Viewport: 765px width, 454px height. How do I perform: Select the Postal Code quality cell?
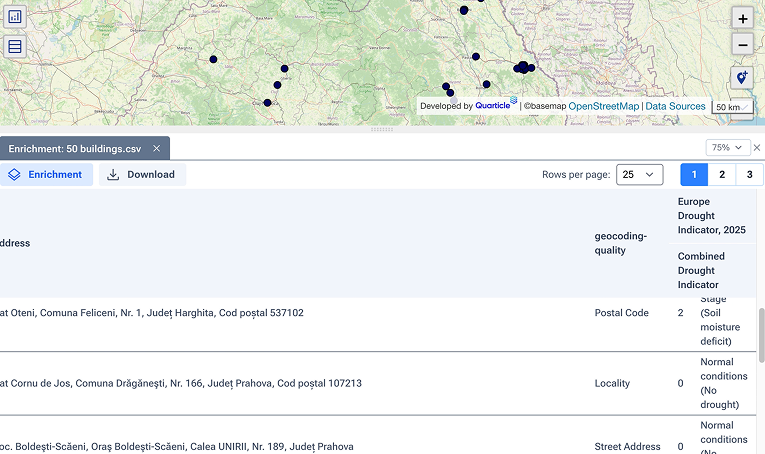pos(622,313)
